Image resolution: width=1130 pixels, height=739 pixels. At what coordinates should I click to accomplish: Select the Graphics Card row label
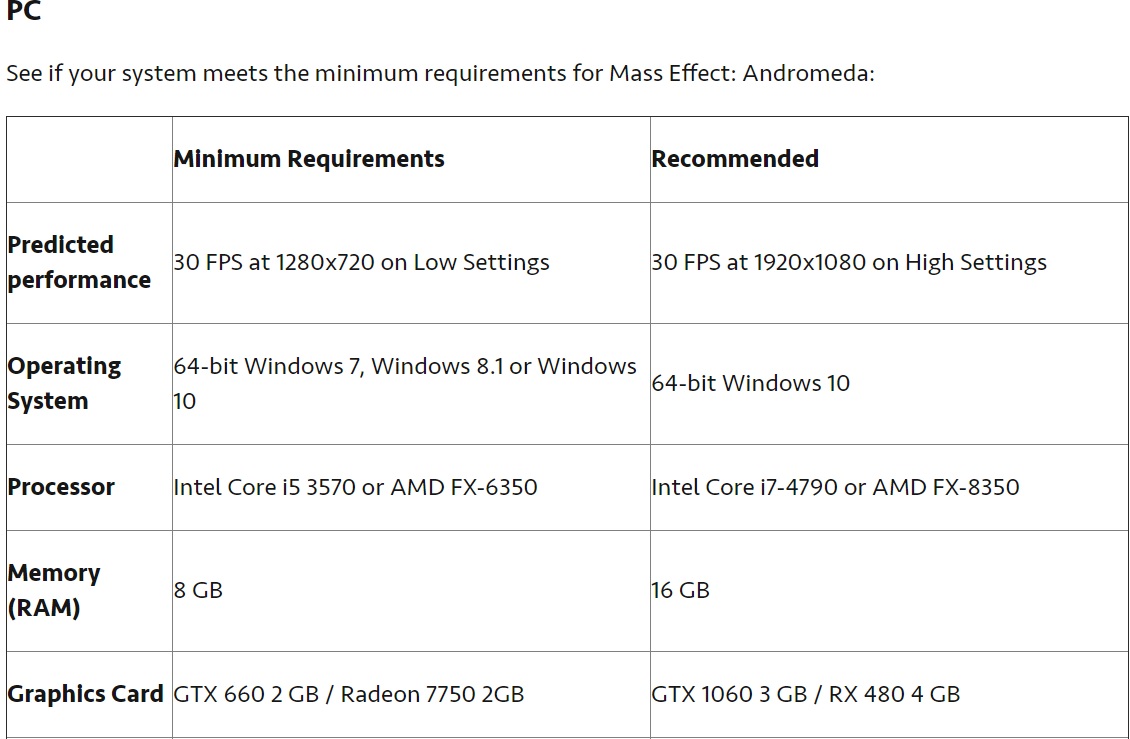click(x=85, y=694)
